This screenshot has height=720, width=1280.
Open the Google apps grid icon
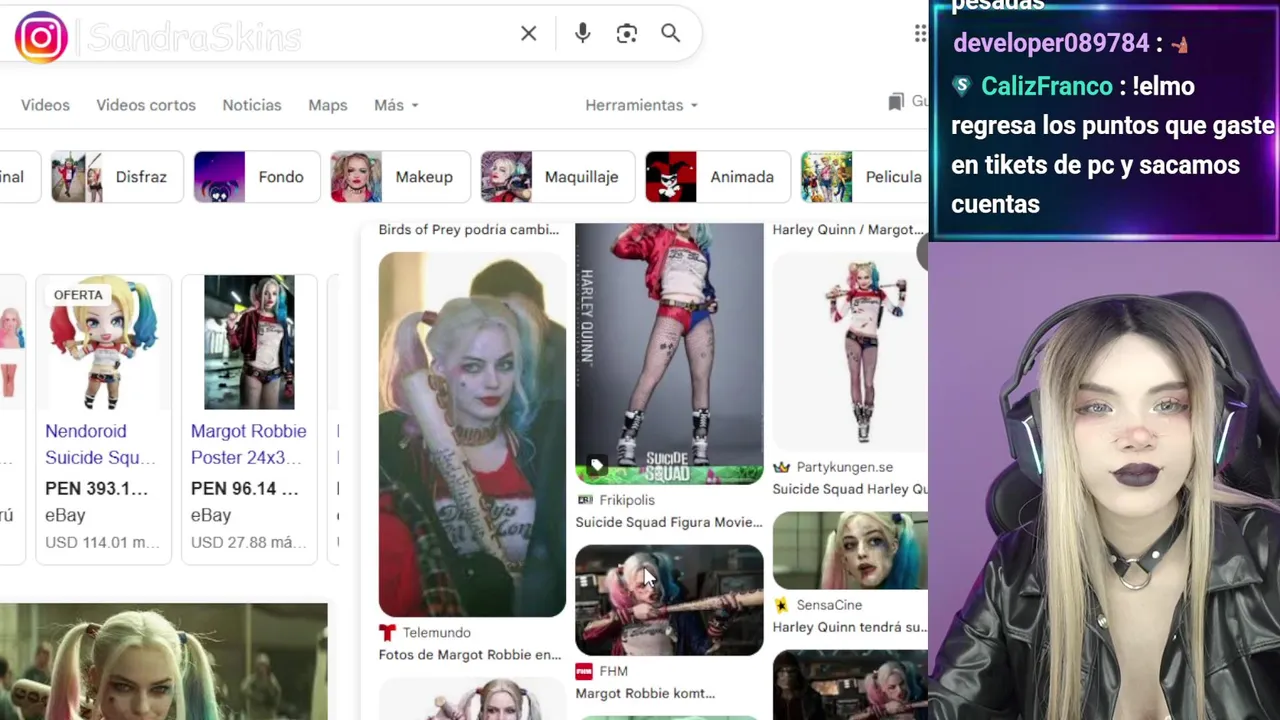tap(920, 34)
